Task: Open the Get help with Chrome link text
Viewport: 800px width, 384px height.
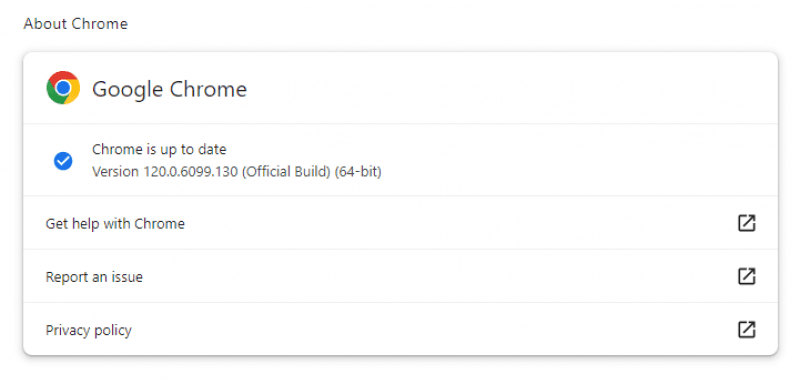Action: pyautogui.click(x=115, y=223)
